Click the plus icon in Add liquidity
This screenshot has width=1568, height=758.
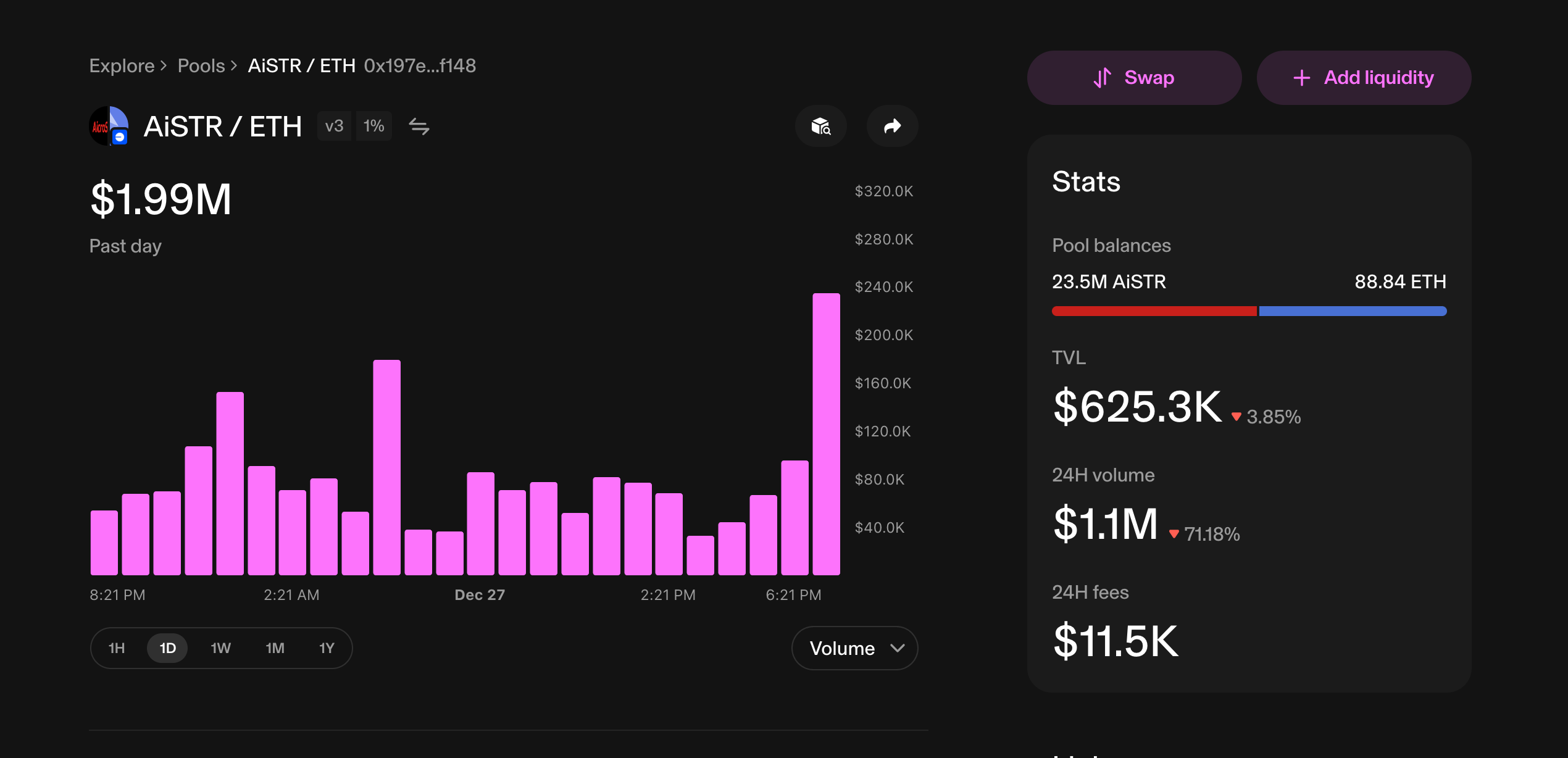1301,78
